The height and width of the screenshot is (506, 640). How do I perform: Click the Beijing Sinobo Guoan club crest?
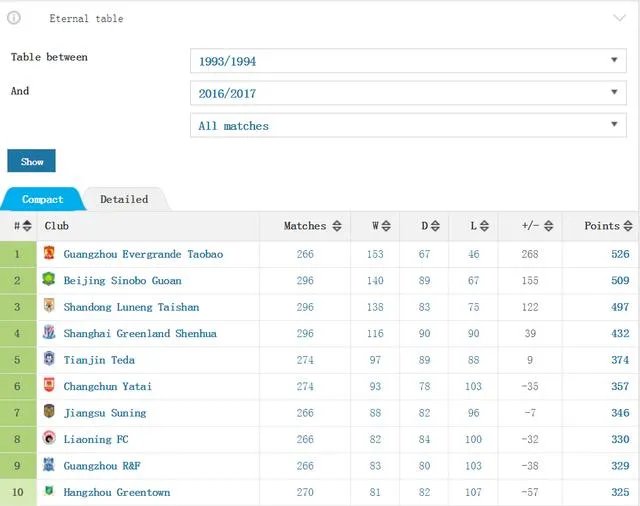49,280
